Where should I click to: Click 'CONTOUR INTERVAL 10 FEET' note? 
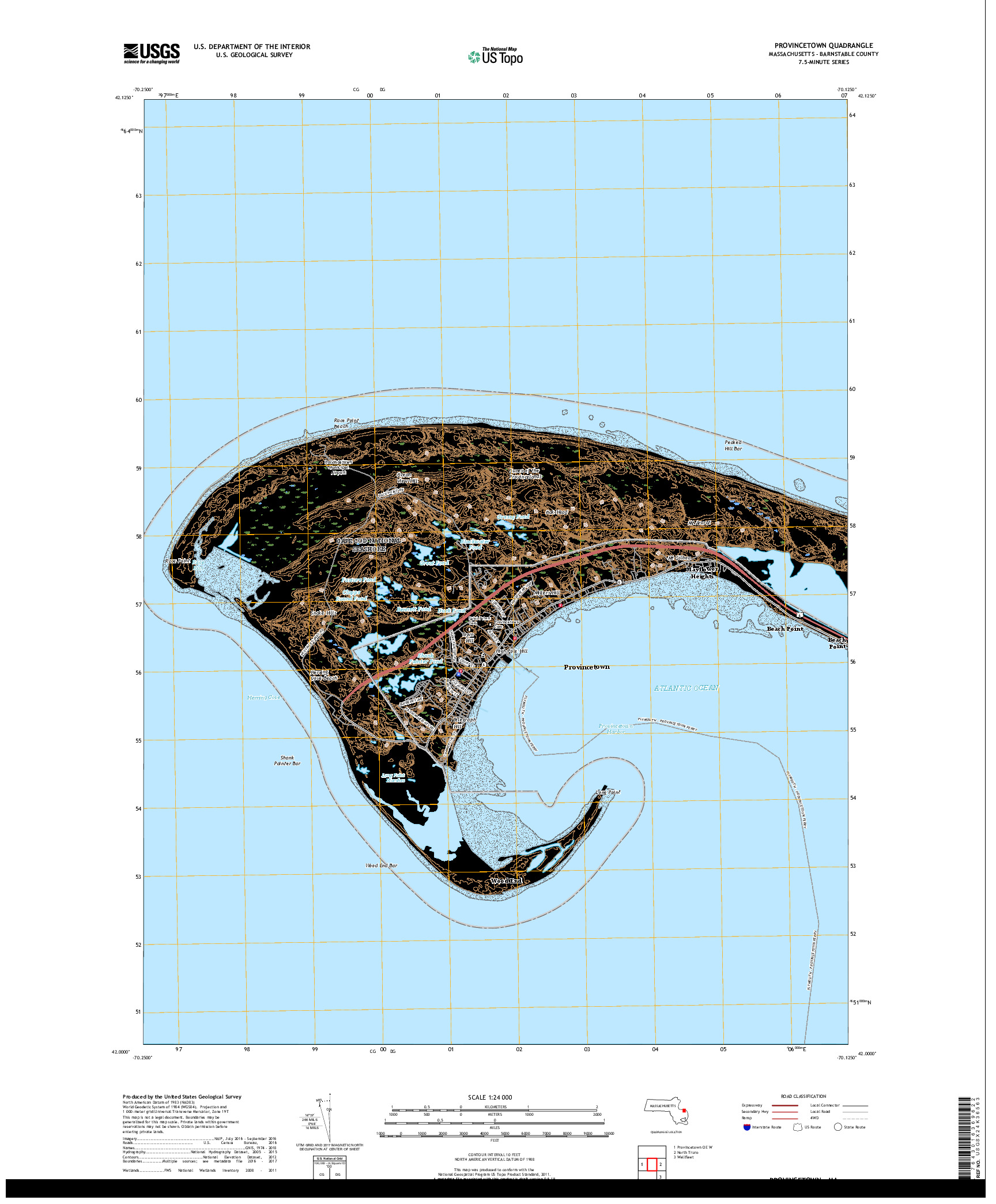(494, 1154)
